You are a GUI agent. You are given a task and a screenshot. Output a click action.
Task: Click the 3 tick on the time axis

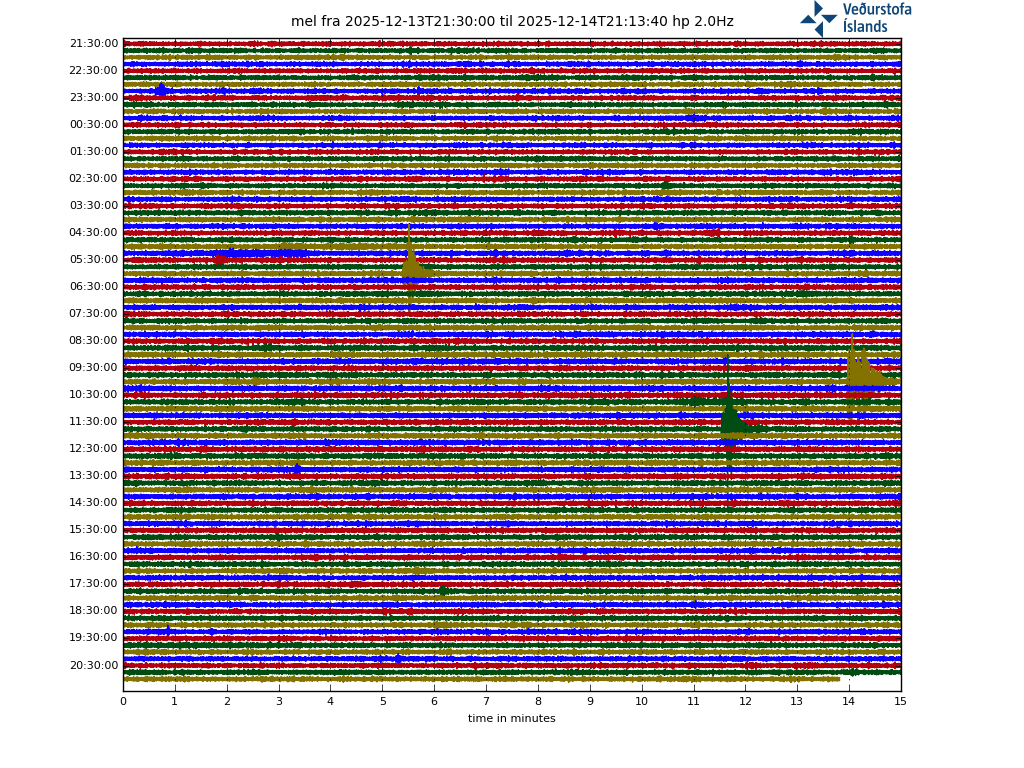click(x=279, y=701)
